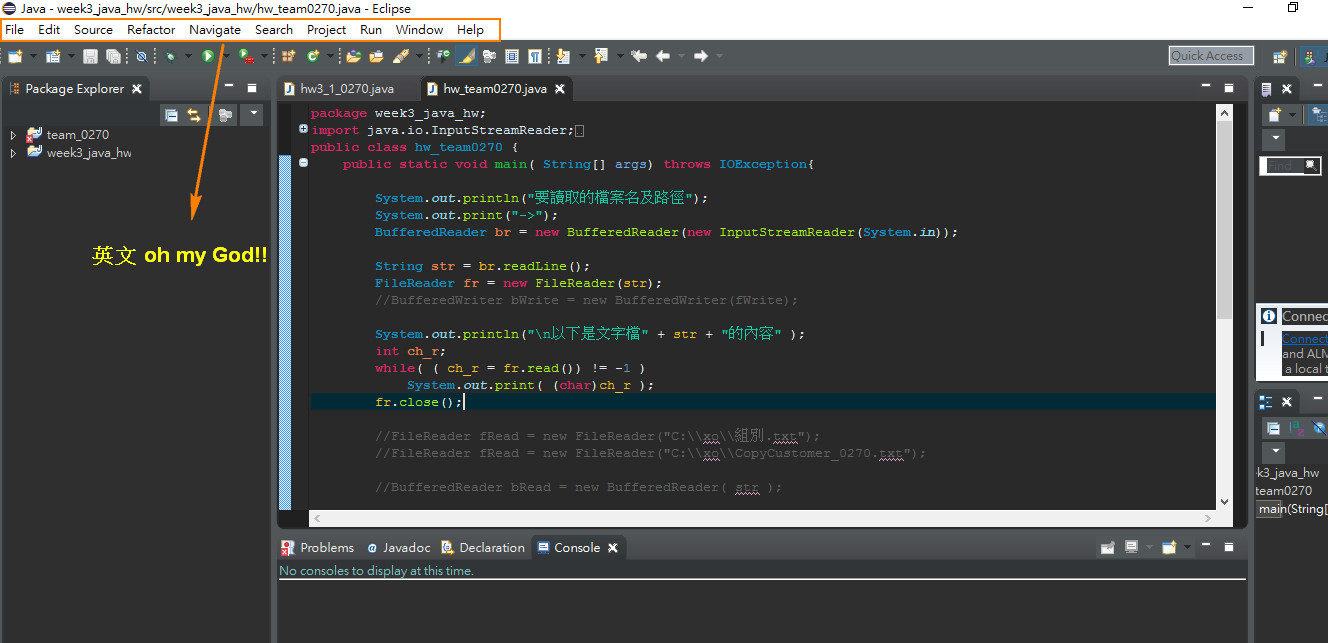
Task: Select main(String[]) in the Outline
Action: tap(1293, 509)
